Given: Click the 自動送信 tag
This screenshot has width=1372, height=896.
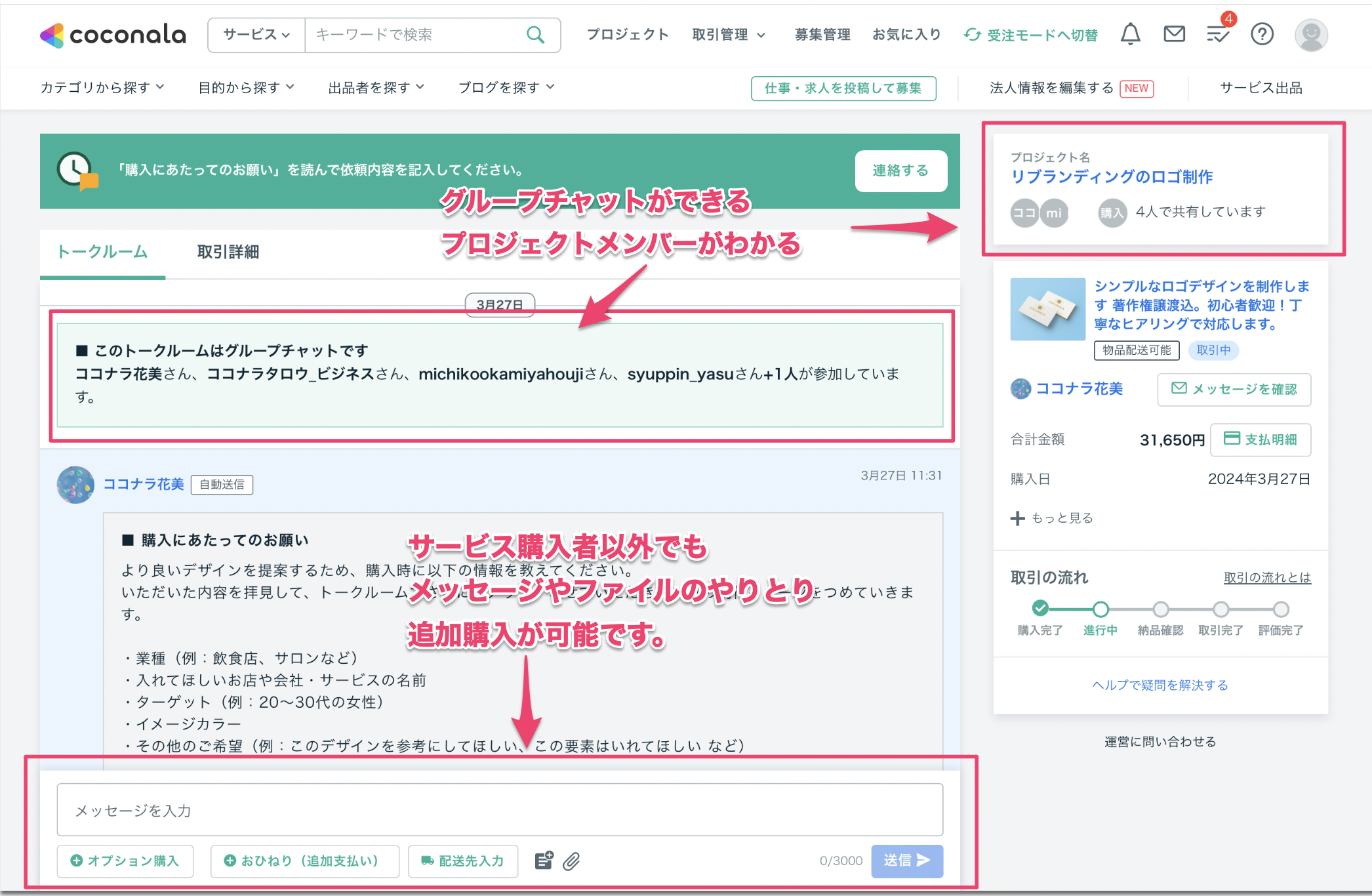Looking at the screenshot, I should tap(222, 485).
